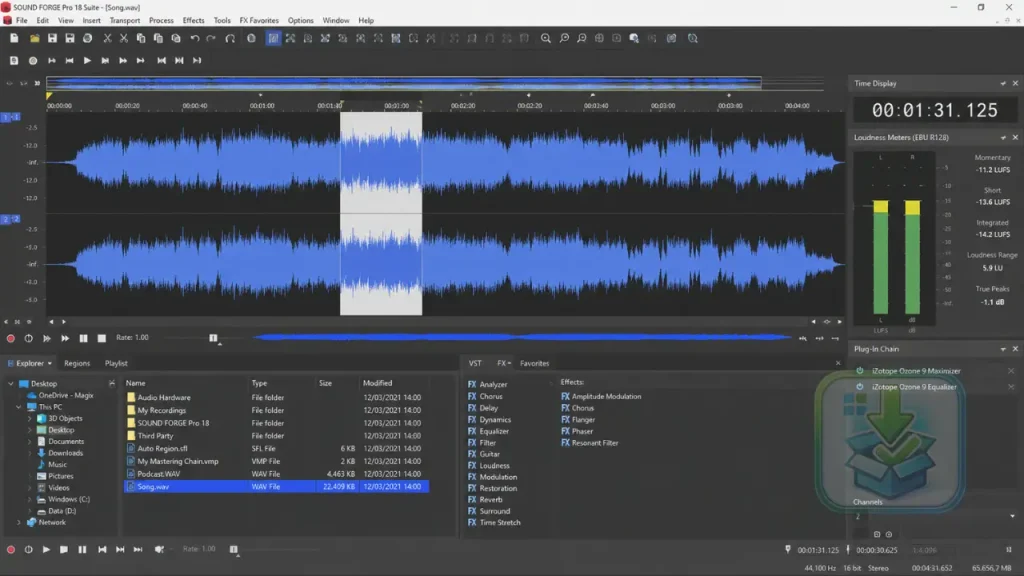This screenshot has width=1024, height=576.
Task: Click the Repeat loop arrow icon
Action: pyautogui.click(x=230, y=39)
